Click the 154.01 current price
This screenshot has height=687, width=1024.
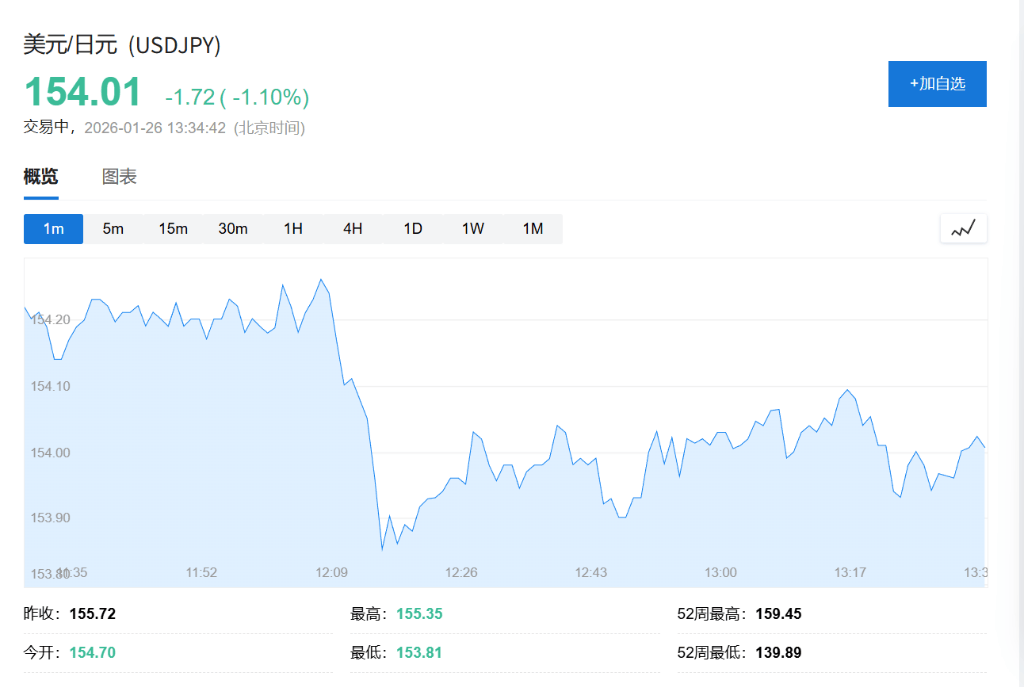(83, 92)
